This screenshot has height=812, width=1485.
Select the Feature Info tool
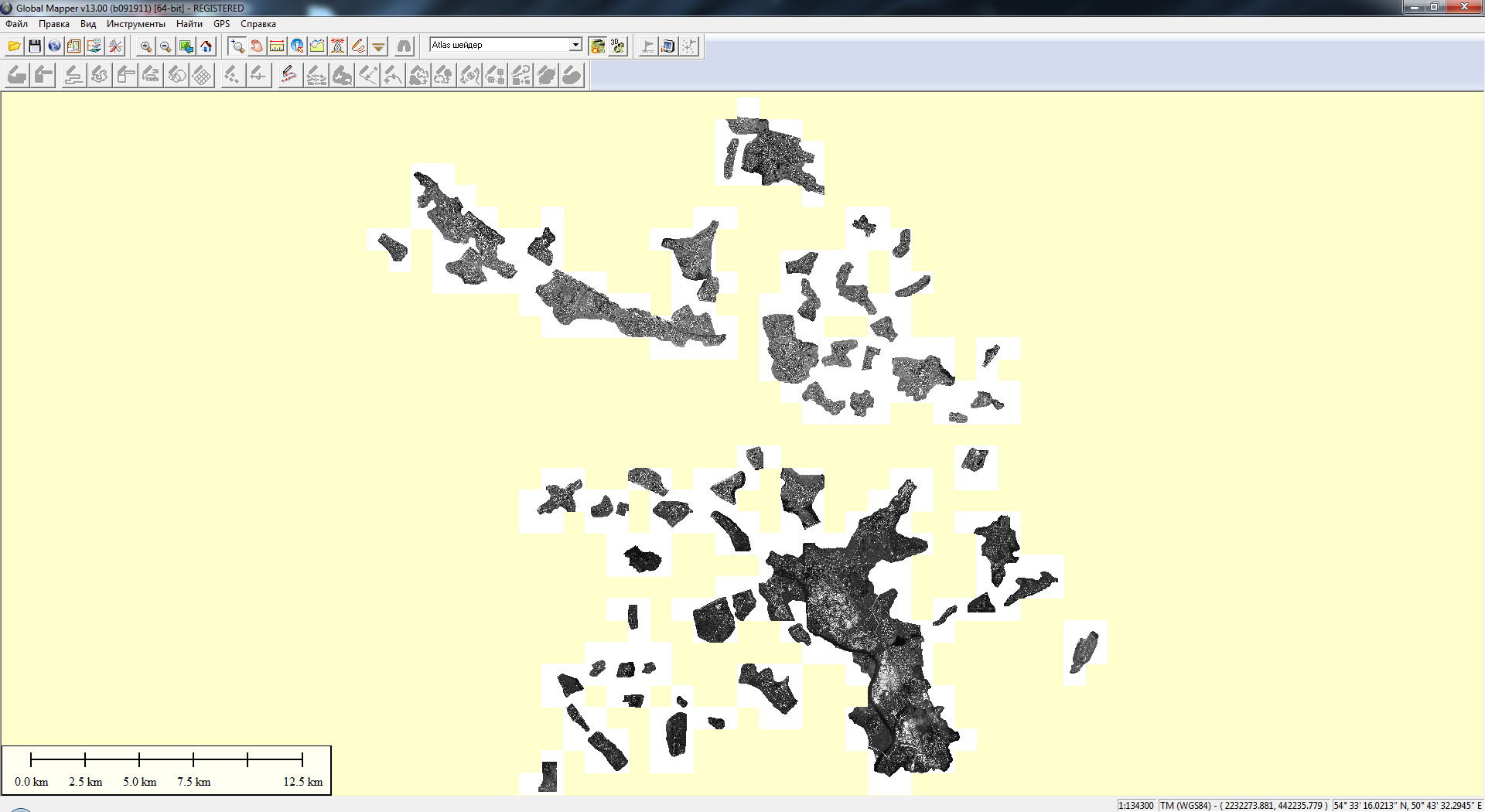[x=297, y=46]
